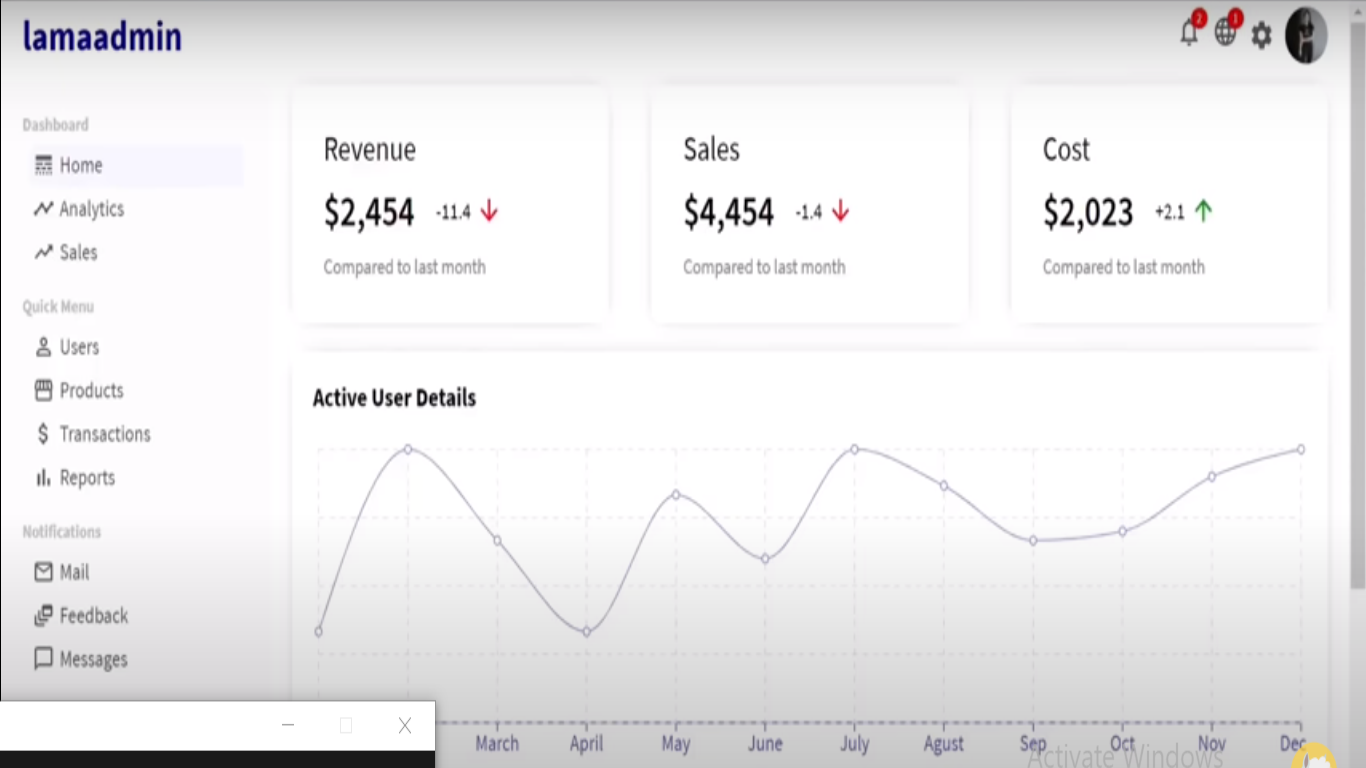1366x768 pixels.
Task: Click the April data point on chart
Action: tap(586, 632)
